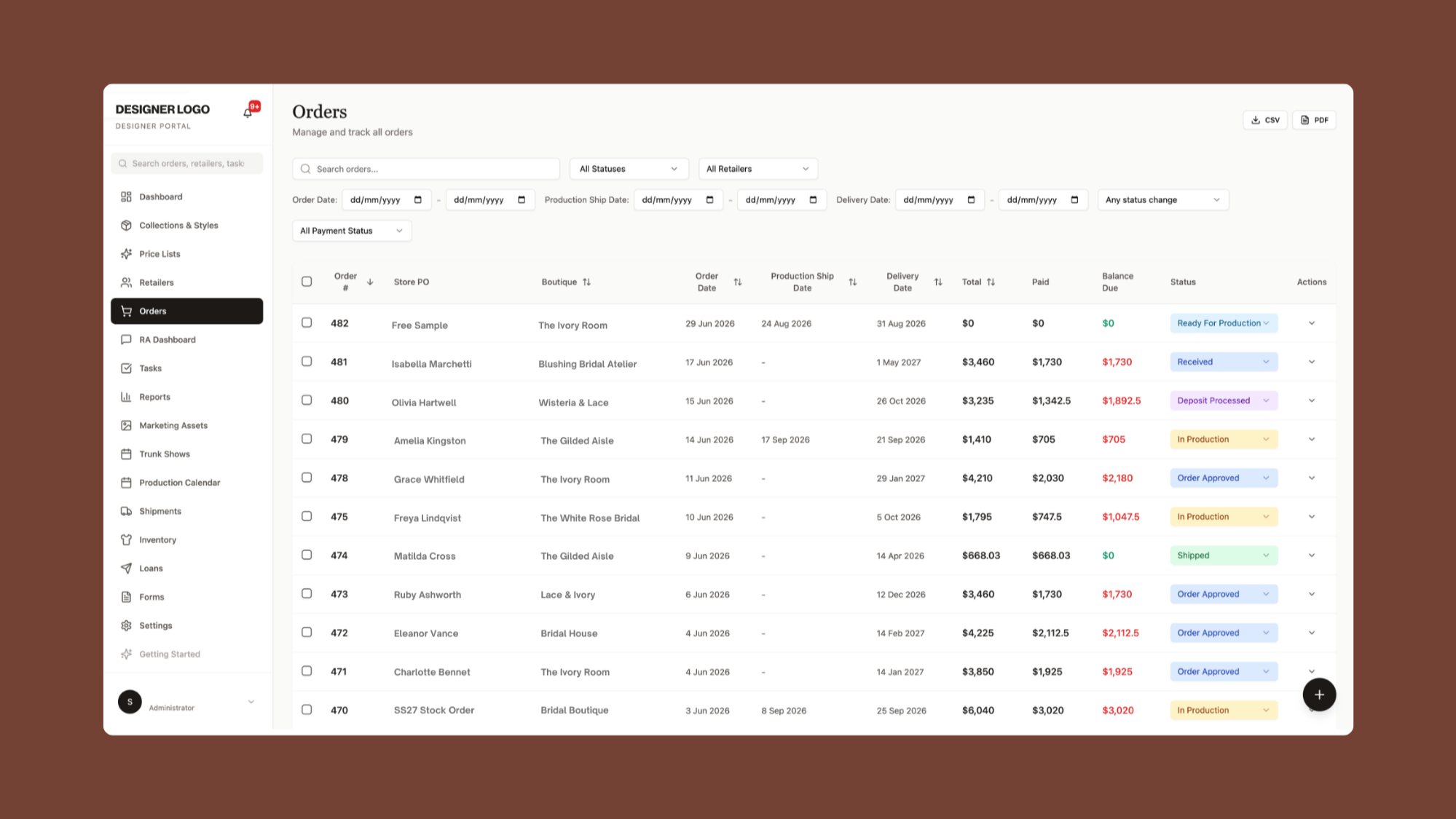1456x819 pixels.
Task: Check the box for order 481
Action: click(307, 361)
